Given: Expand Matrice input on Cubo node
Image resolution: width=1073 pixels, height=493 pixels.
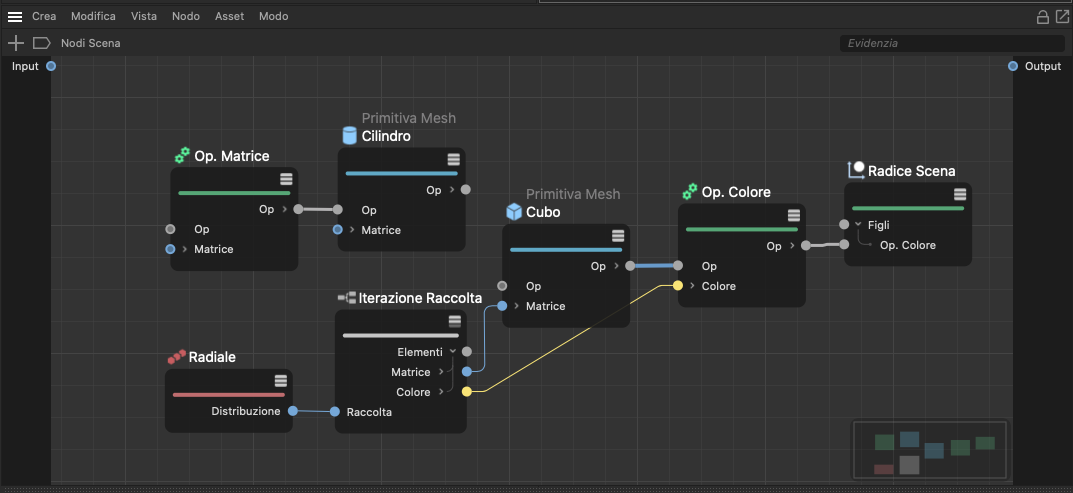Looking at the screenshot, I should 516,306.
